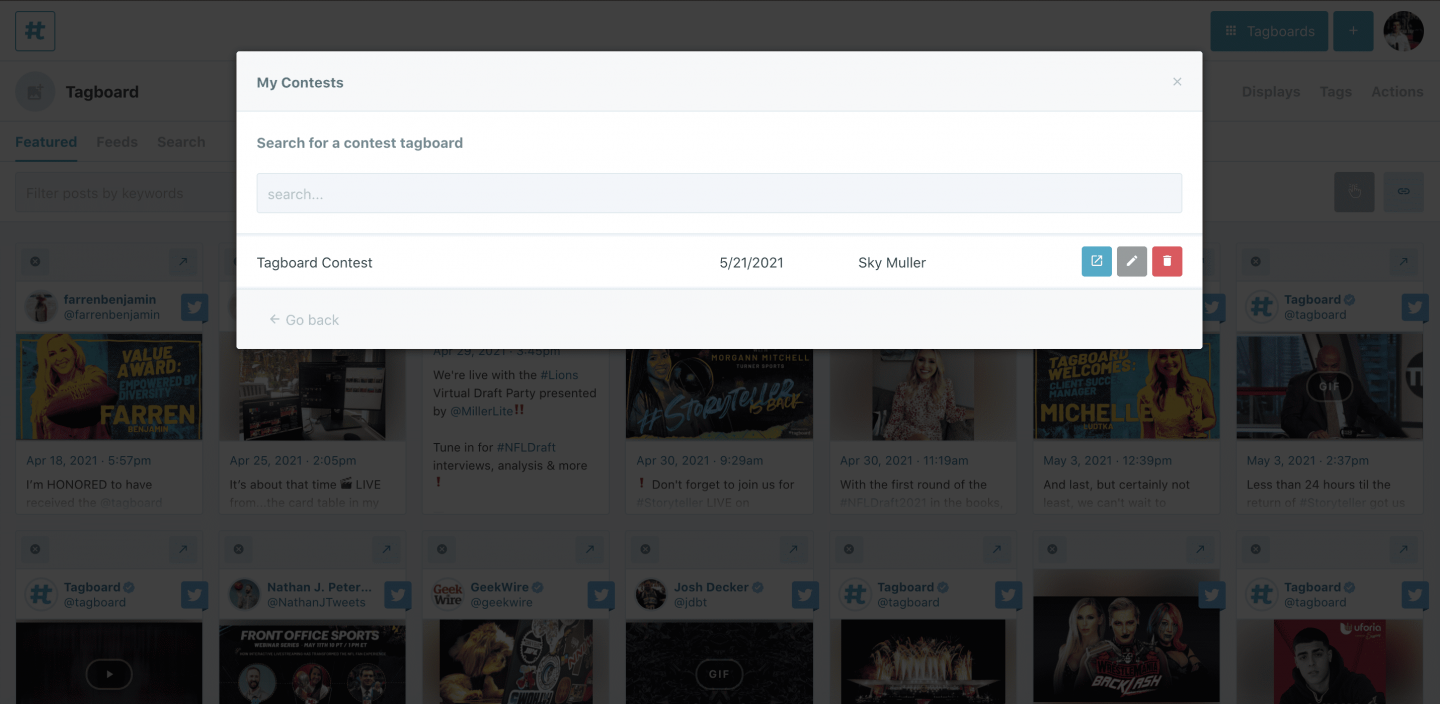Play the Tagboard video post
Image resolution: width=1440 pixels, height=704 pixels.
click(x=109, y=674)
